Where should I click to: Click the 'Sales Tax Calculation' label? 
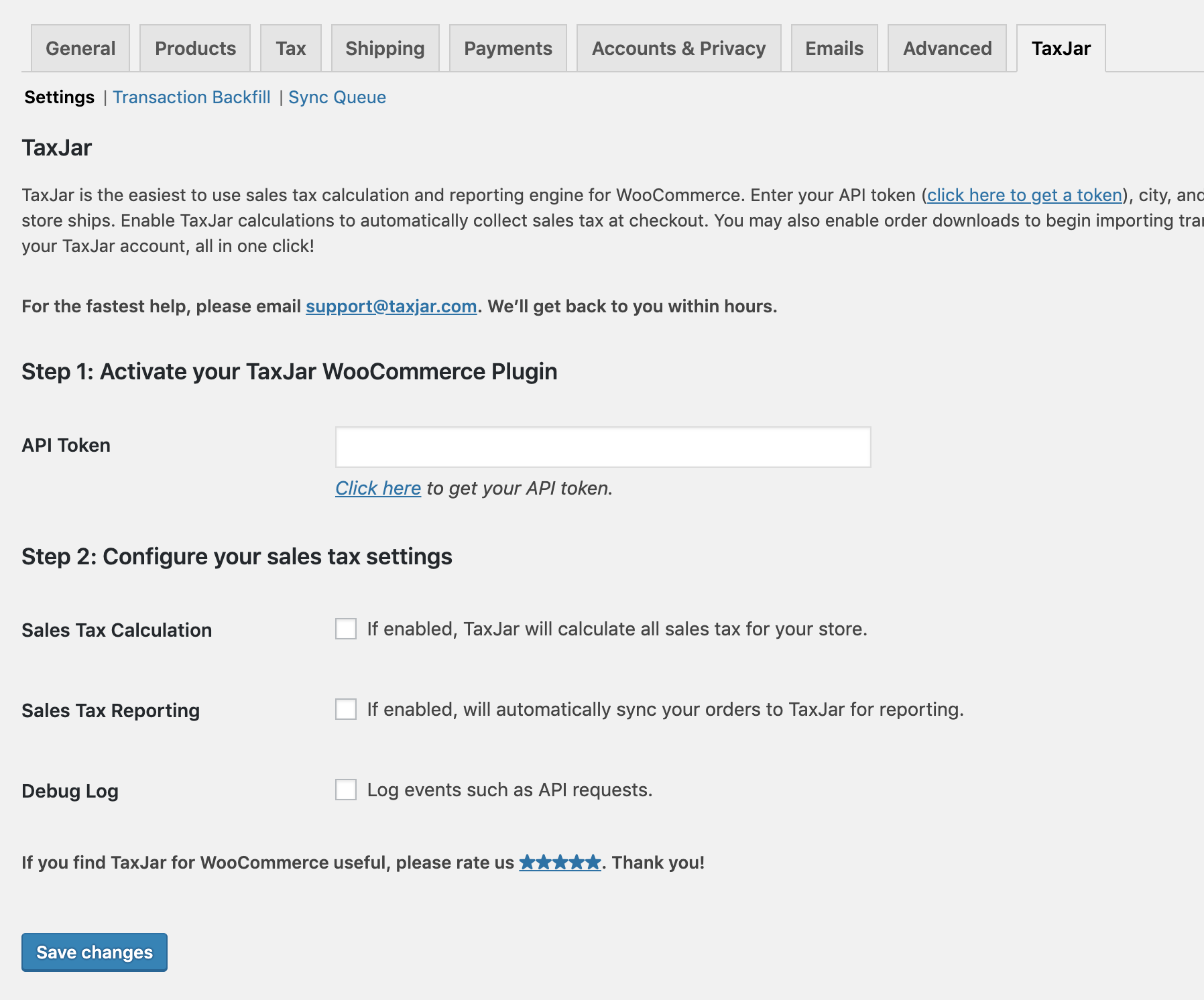(x=117, y=630)
